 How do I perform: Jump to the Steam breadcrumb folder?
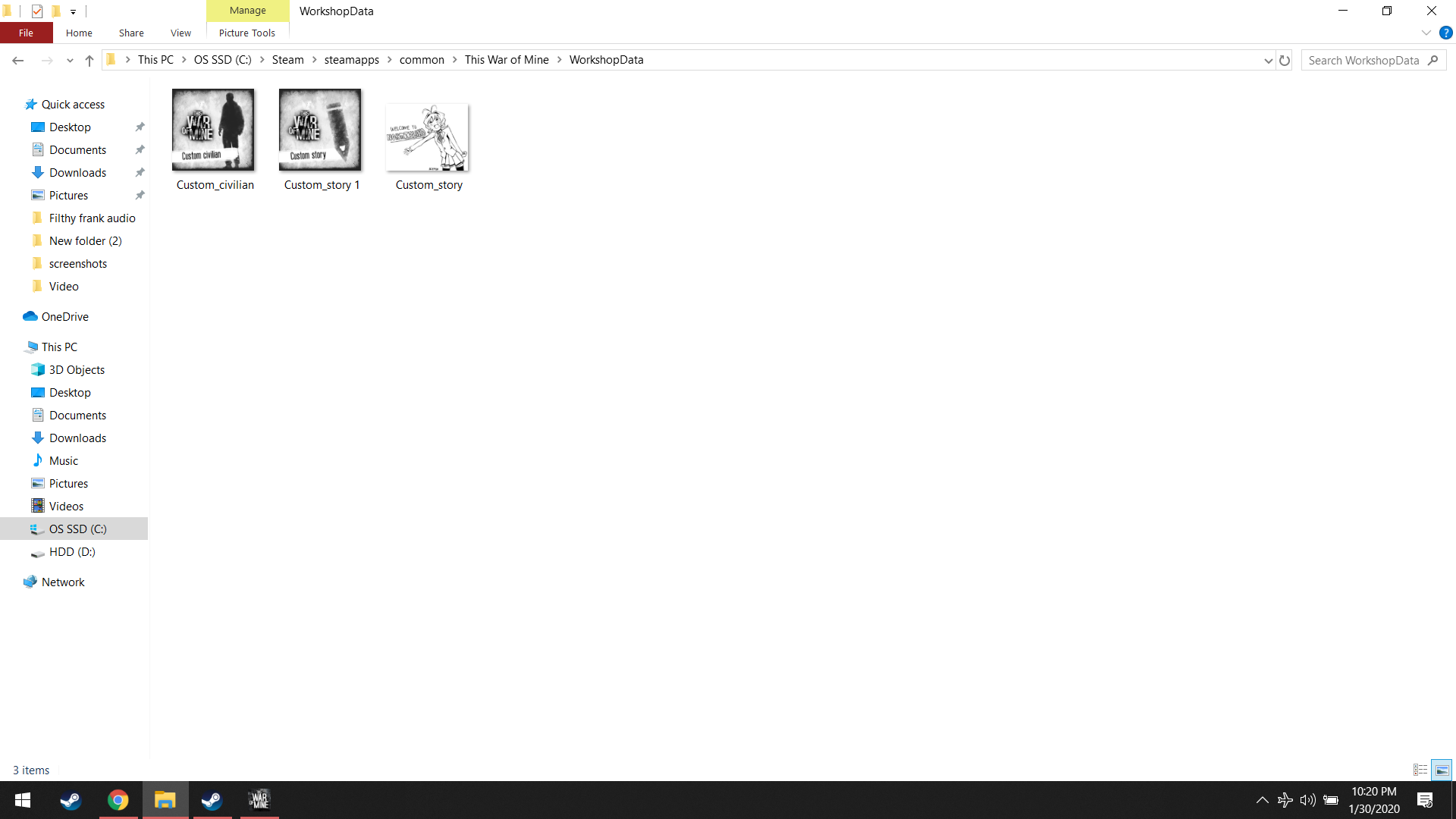point(288,60)
